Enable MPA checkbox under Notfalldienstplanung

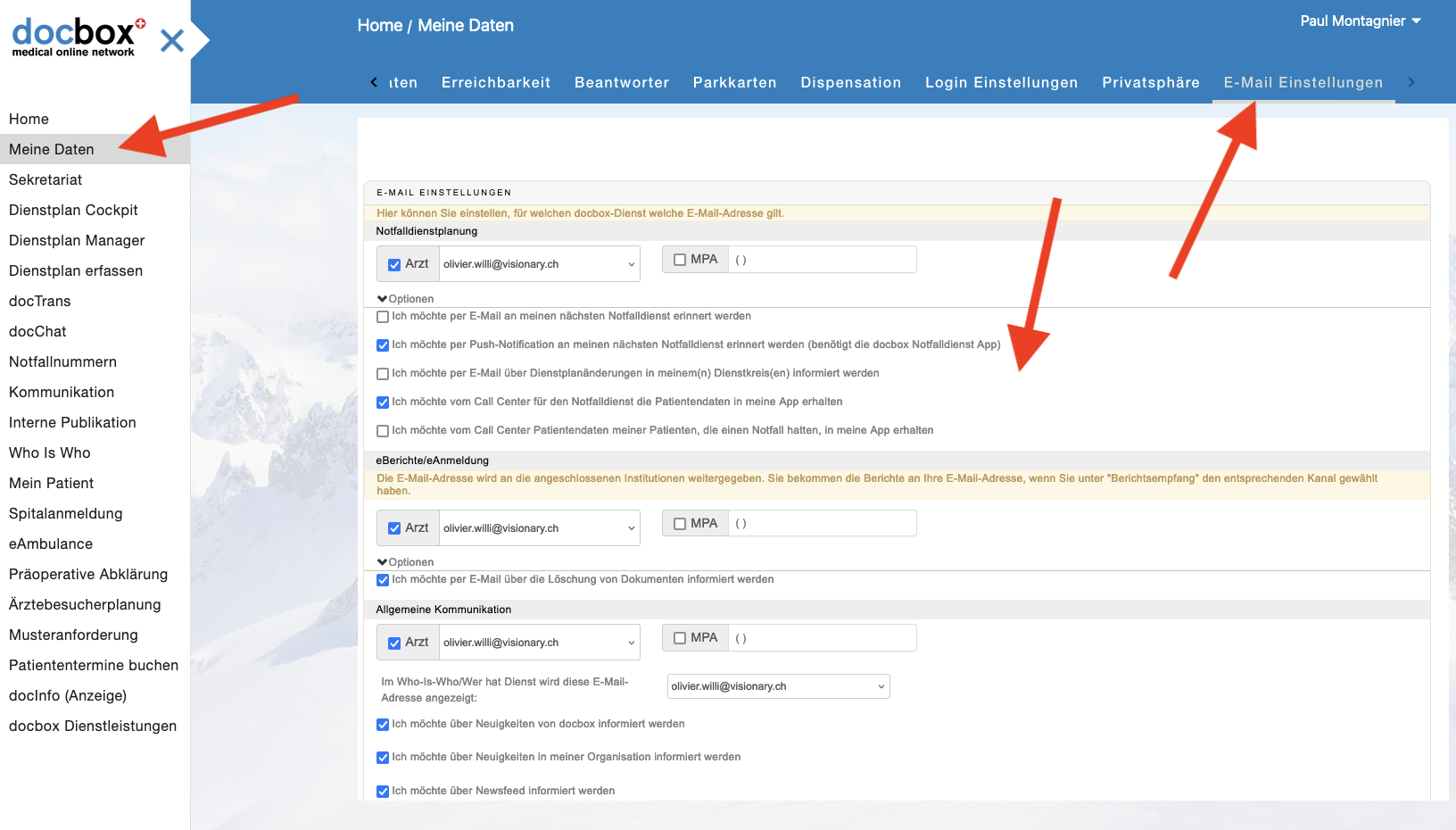[x=680, y=260]
